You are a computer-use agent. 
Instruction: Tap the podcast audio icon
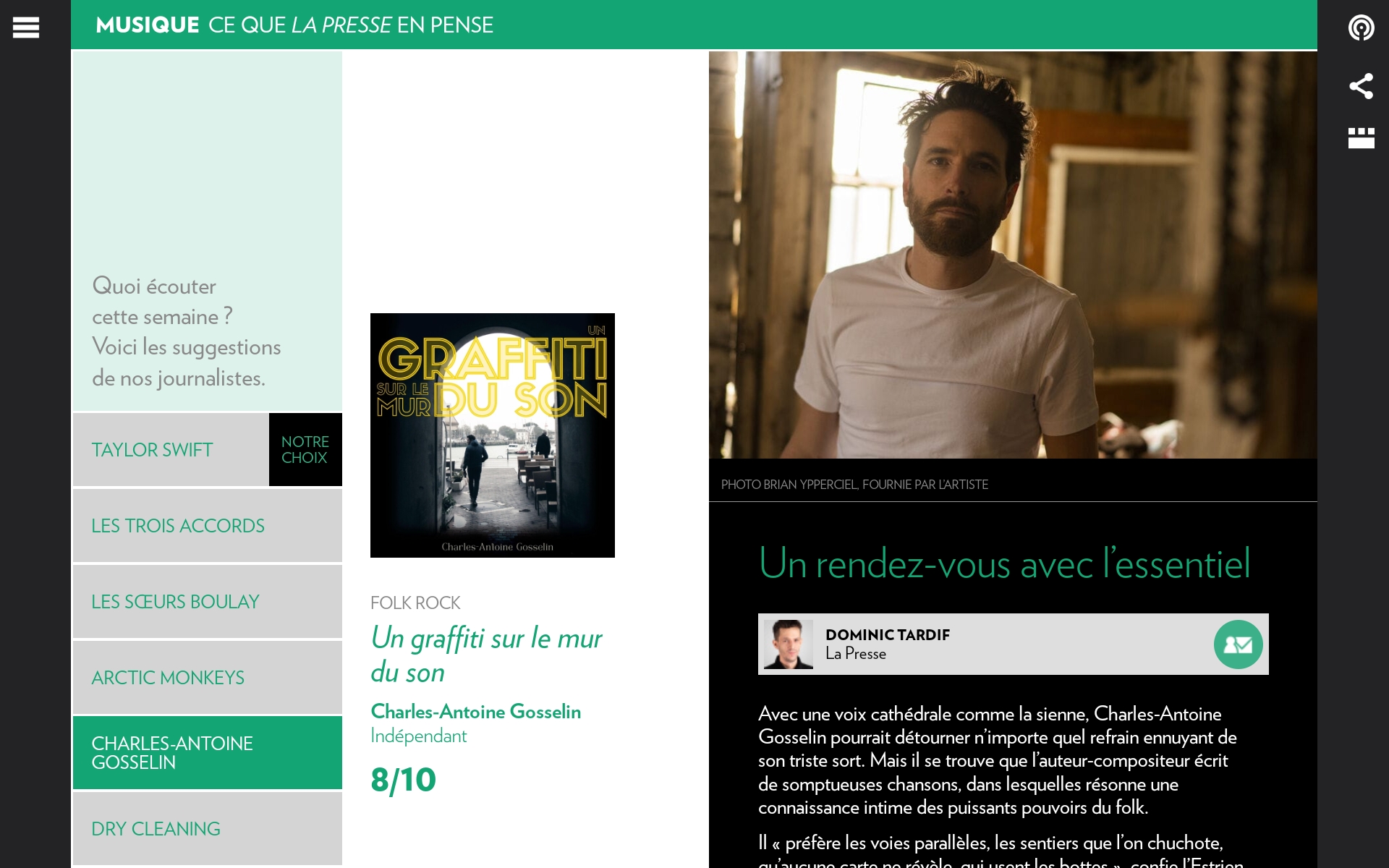tap(1361, 27)
